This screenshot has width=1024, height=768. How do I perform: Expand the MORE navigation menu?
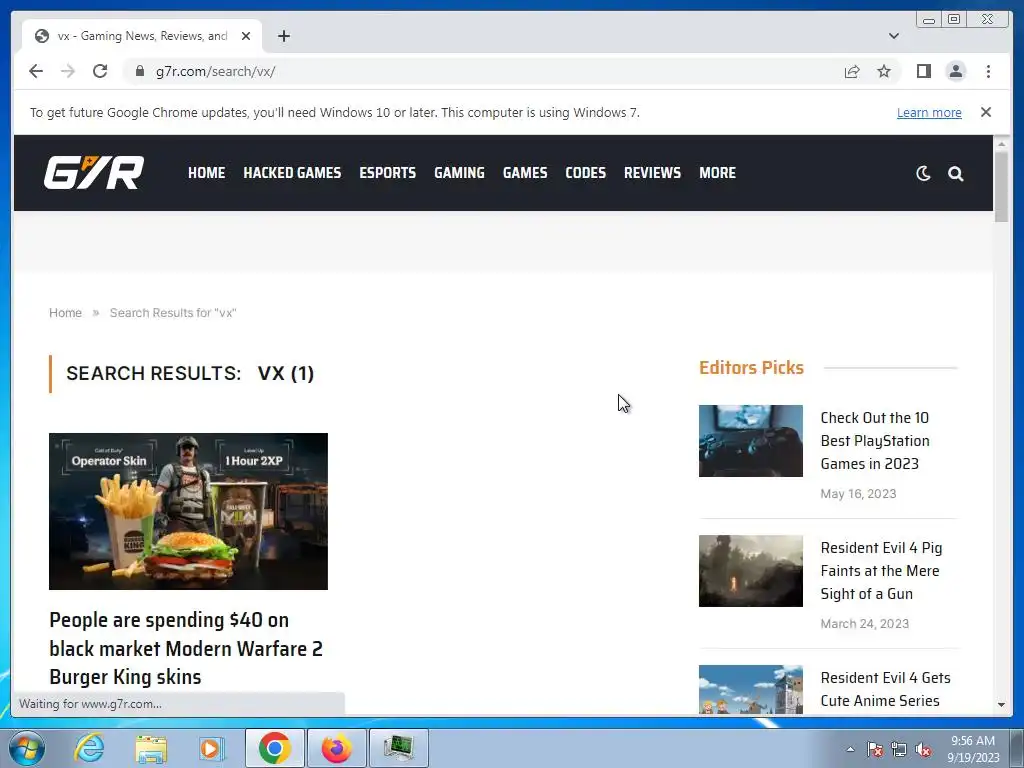click(x=717, y=173)
